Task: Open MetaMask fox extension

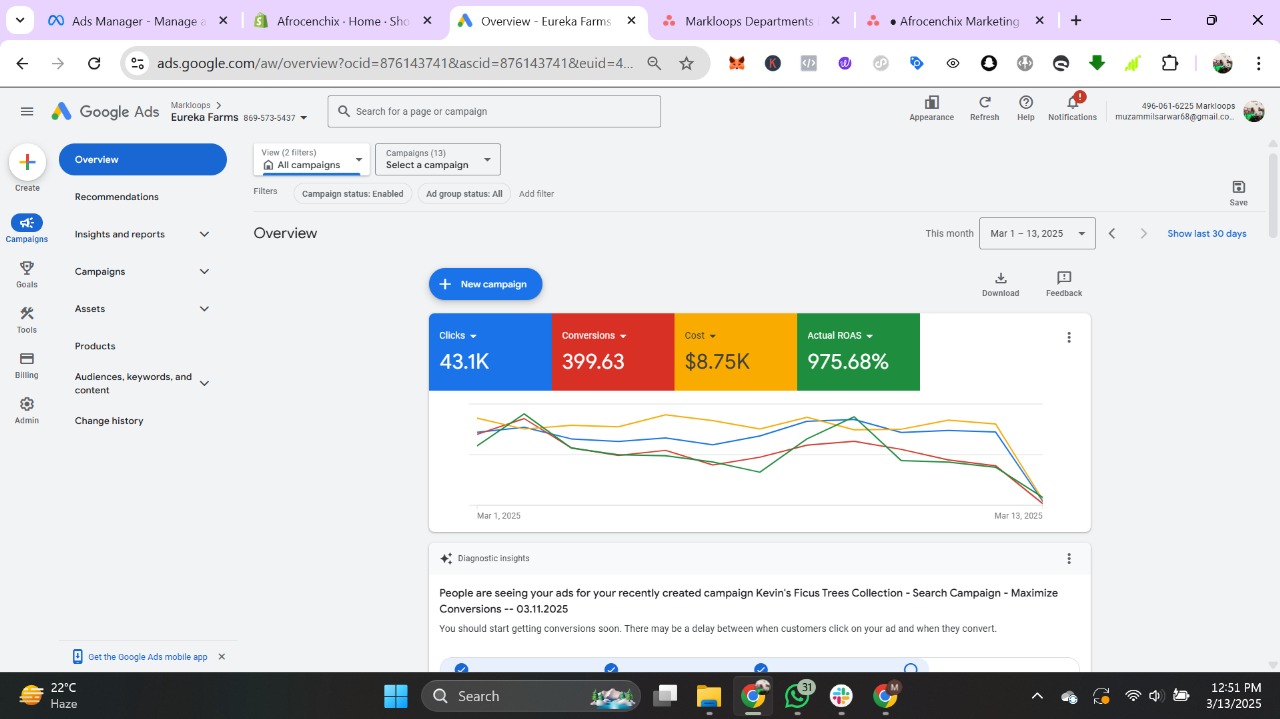Action: point(736,63)
